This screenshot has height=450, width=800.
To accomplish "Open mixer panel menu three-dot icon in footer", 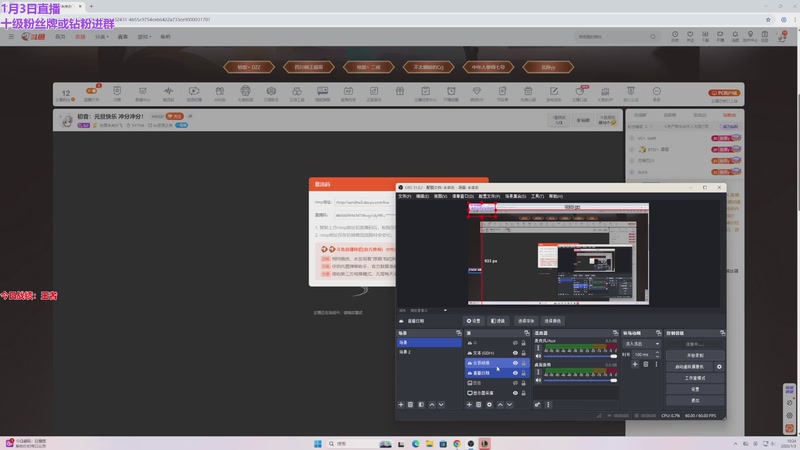I will (548, 405).
